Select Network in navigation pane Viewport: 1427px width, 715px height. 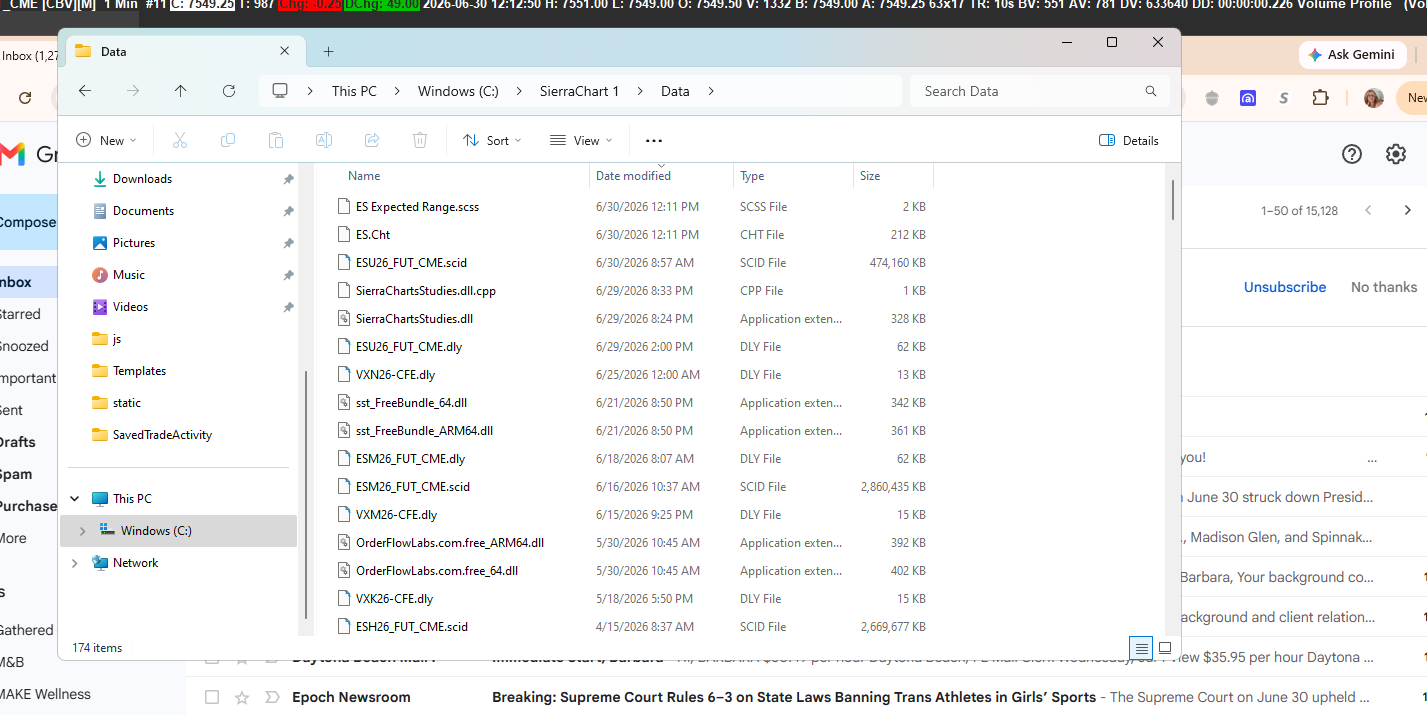tap(135, 563)
